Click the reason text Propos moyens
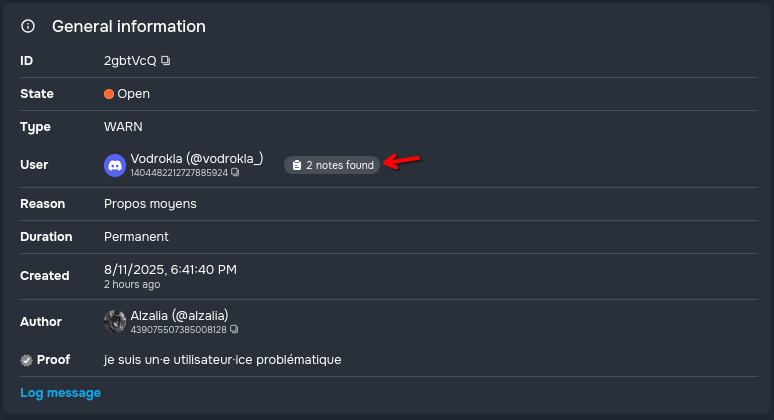 click(150, 204)
